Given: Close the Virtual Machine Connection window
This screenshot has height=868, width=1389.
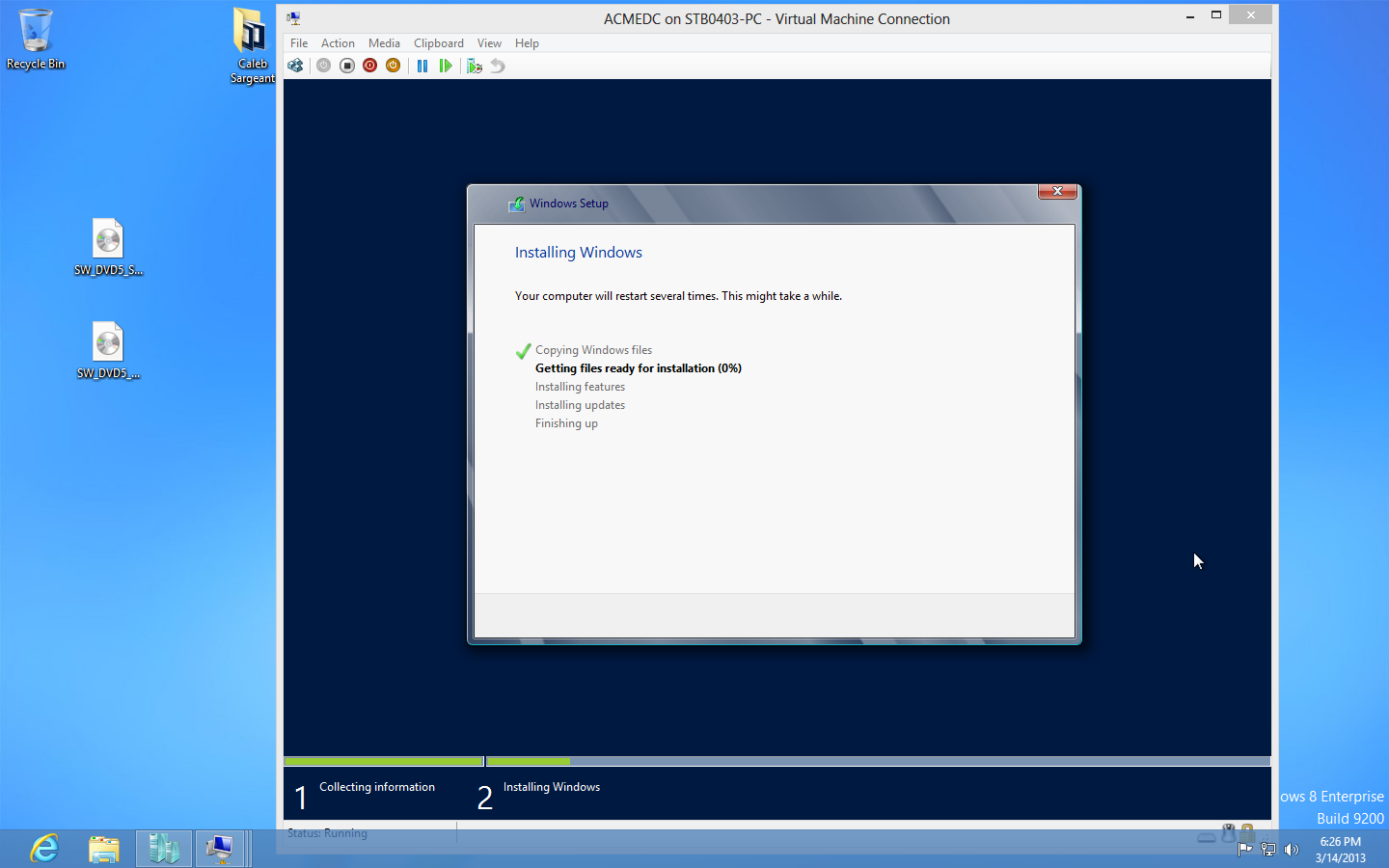Looking at the screenshot, I should coord(1250,15).
